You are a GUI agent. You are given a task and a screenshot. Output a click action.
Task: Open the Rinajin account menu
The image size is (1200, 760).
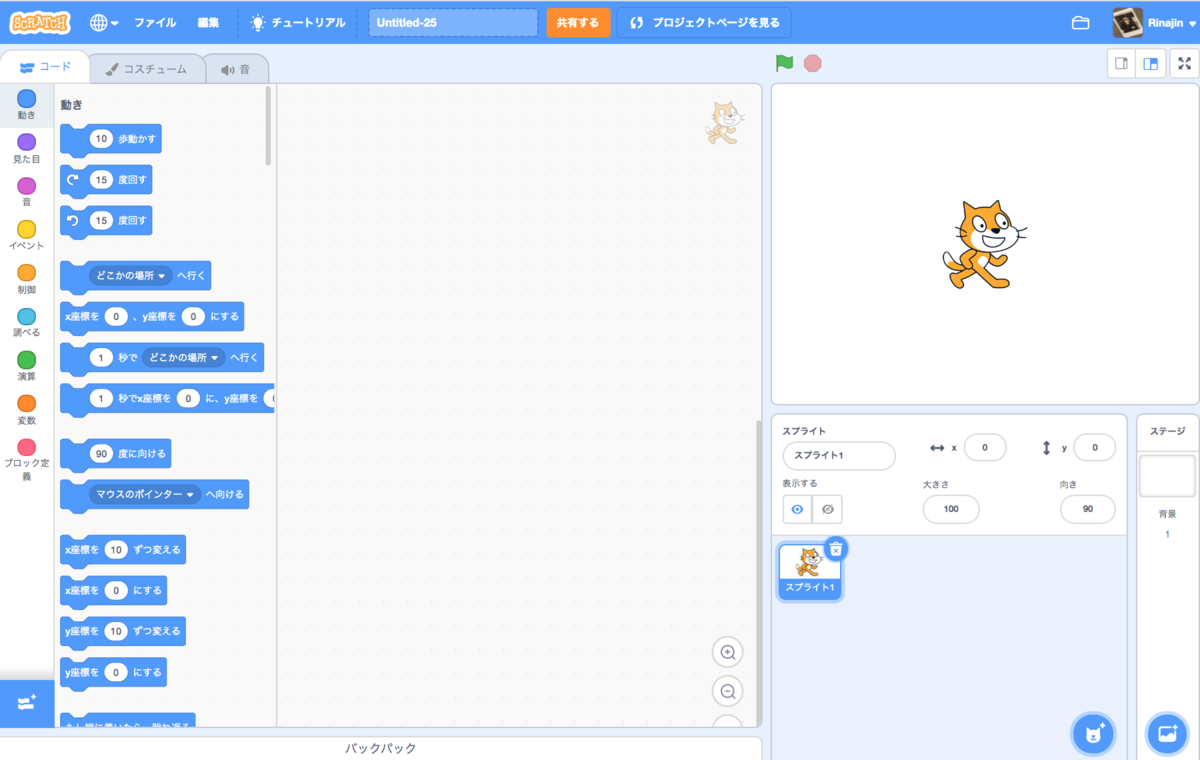[1154, 22]
